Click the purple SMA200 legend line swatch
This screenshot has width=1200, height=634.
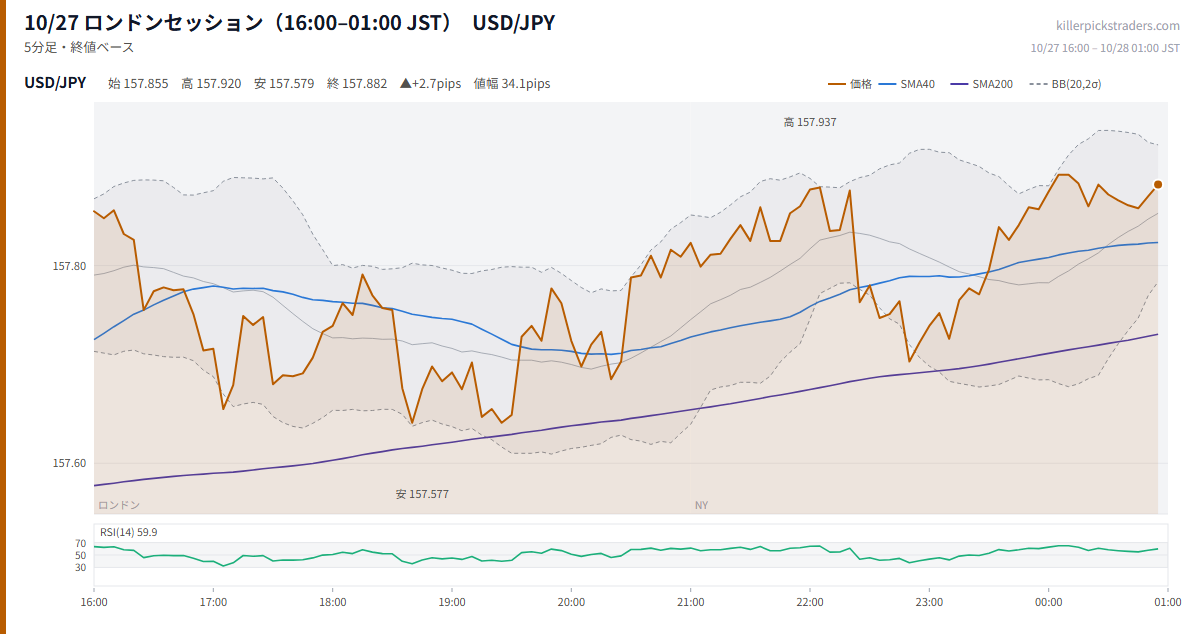pos(959,84)
